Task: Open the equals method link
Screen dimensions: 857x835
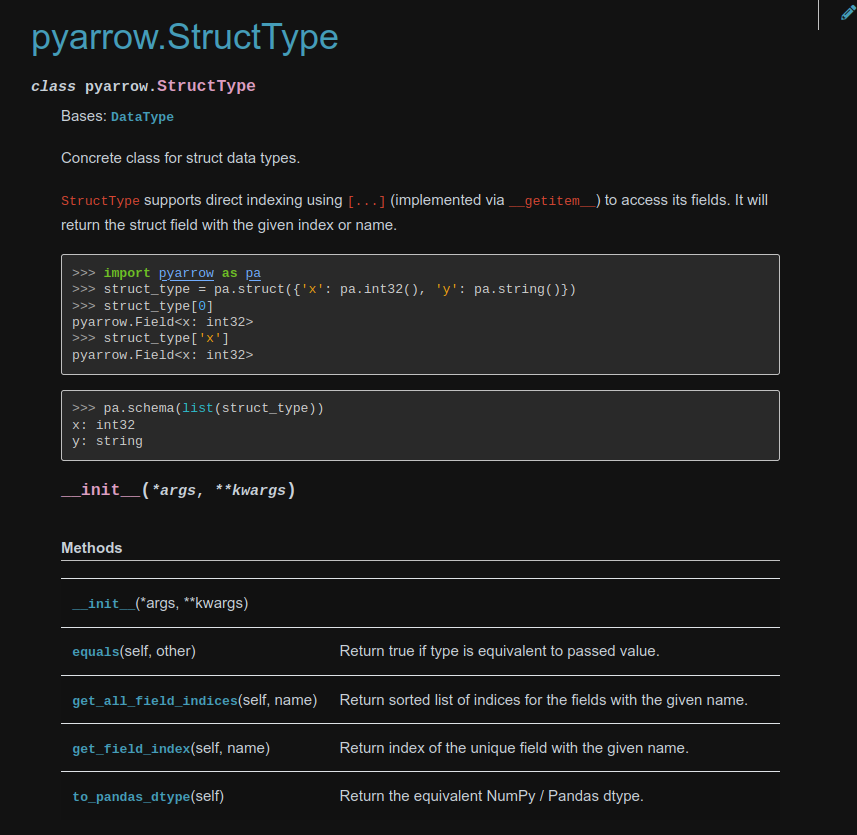Action: click(96, 652)
